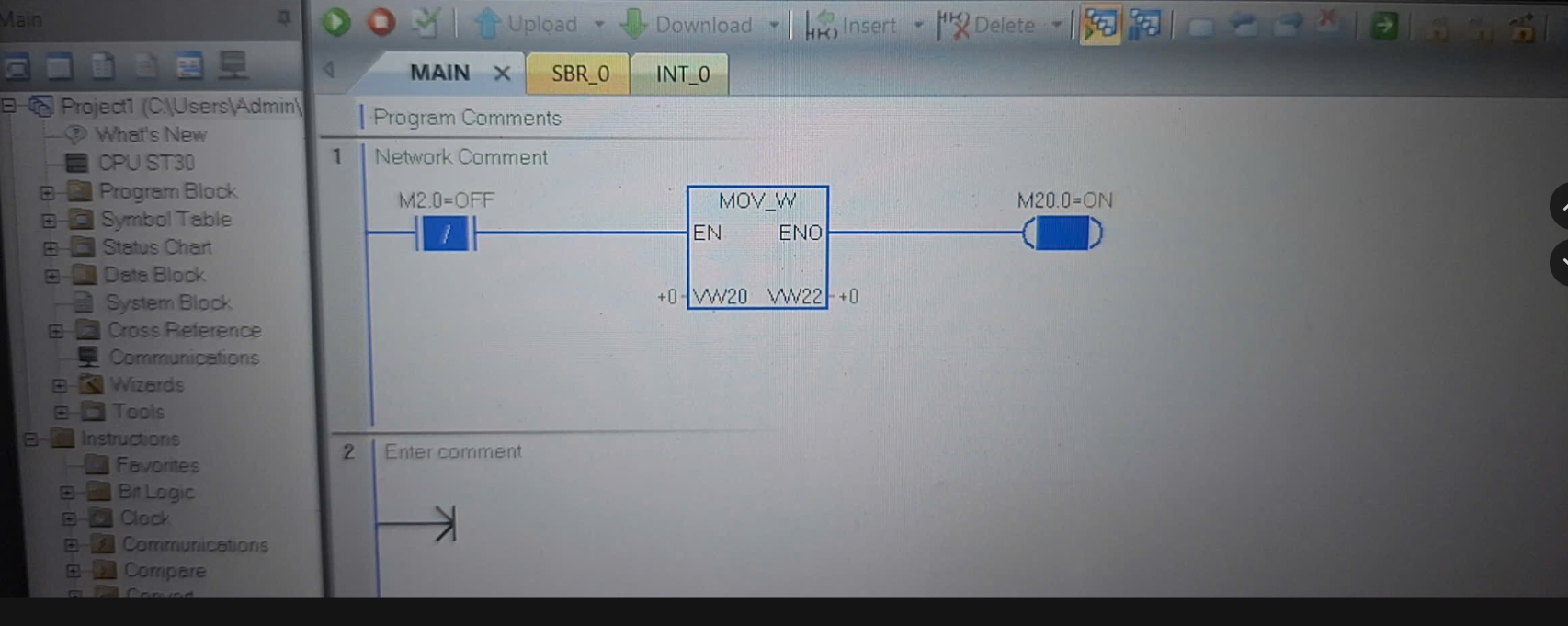Toggle program status monitoring icon
The width and height of the screenshot is (1568, 626).
coord(1099,25)
